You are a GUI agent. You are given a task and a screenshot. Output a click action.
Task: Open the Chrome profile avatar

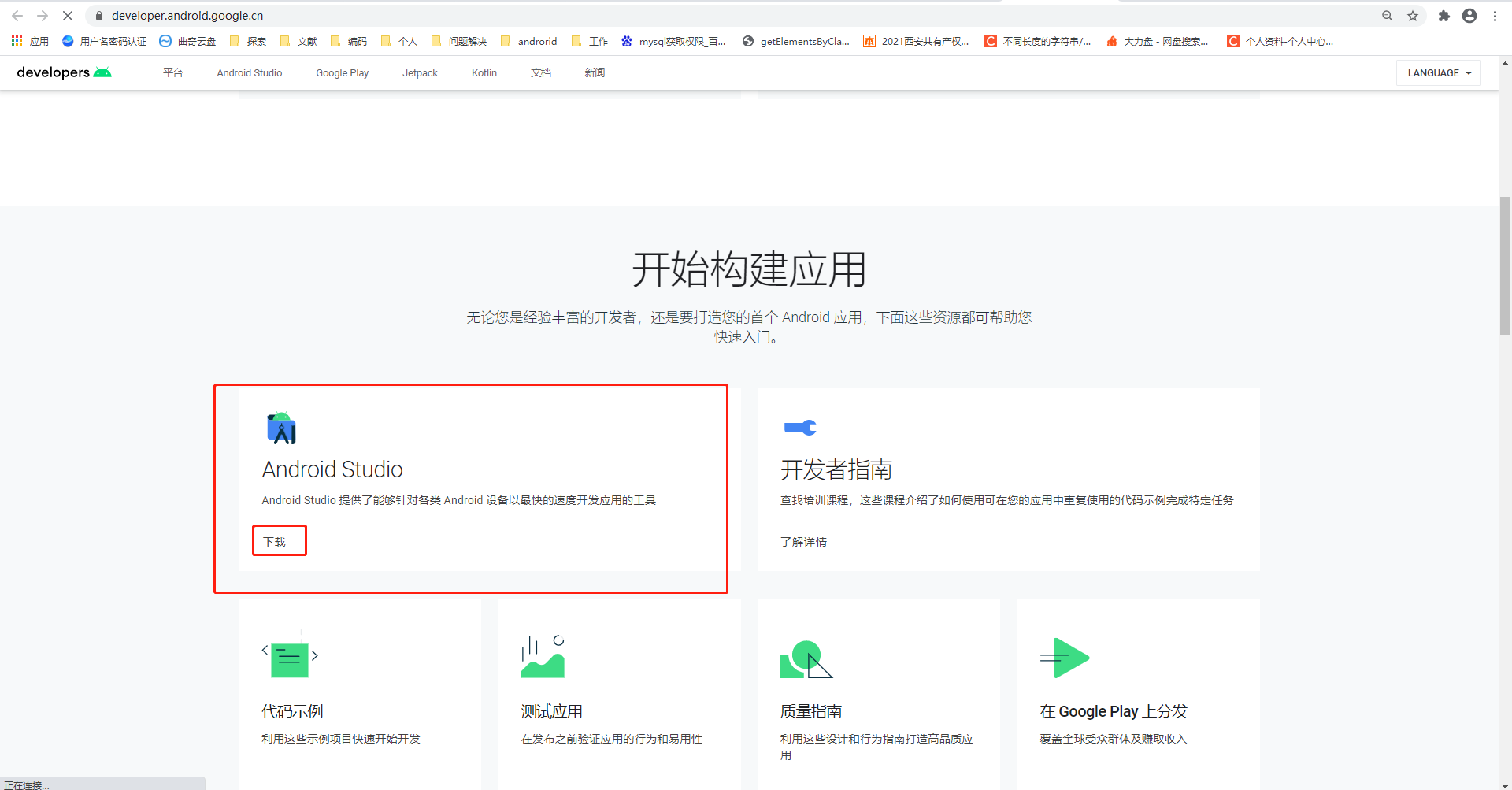coord(1469,16)
